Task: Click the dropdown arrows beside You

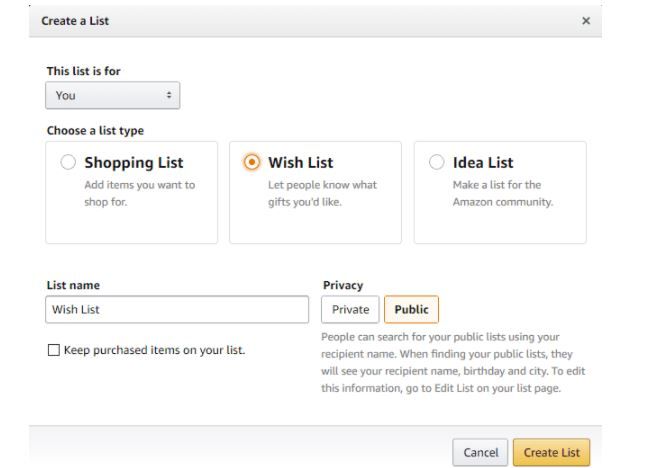Action: [169, 95]
